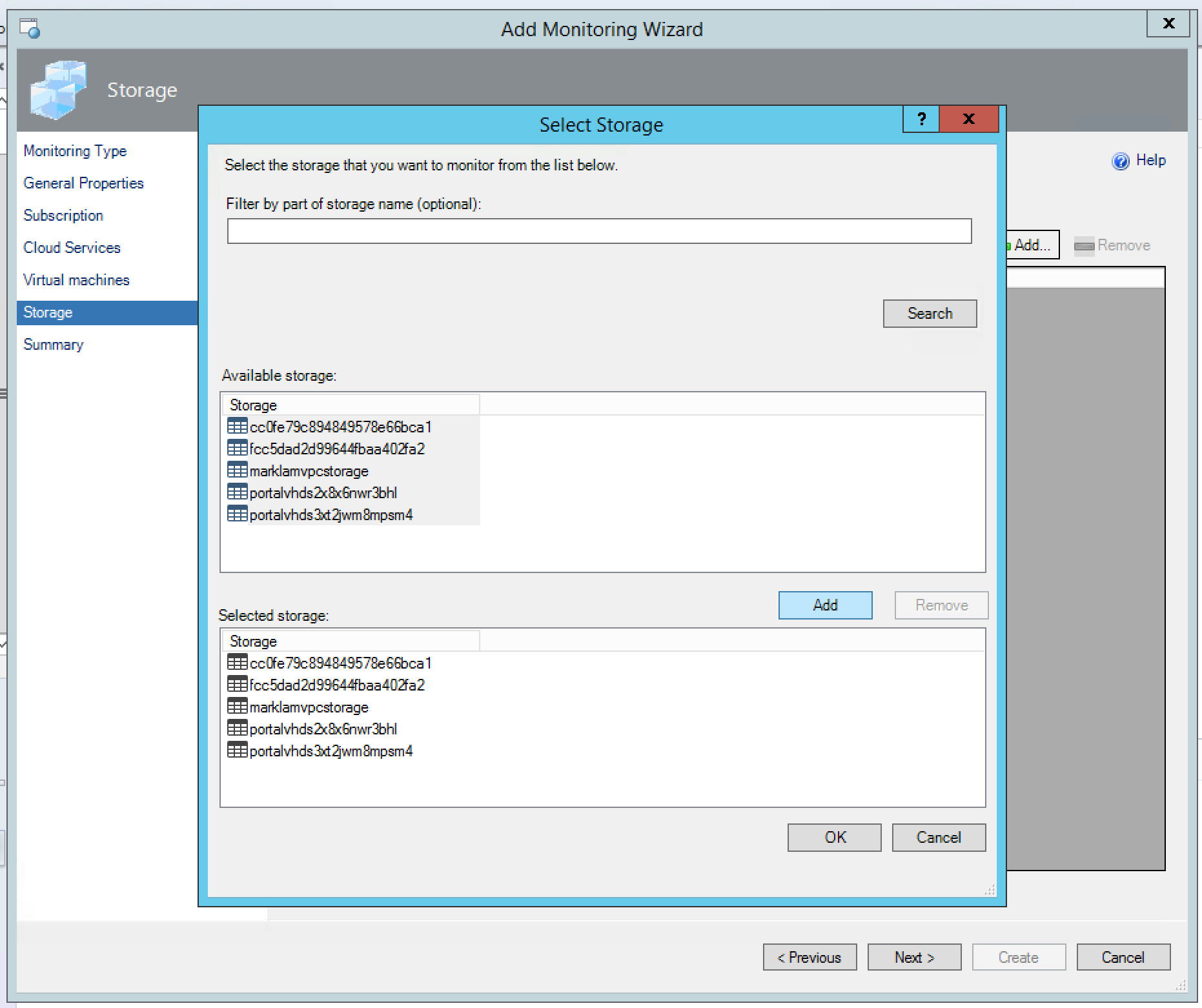1202x1008 pixels.
Task: Focus the storage name filter field
Action: coord(599,231)
